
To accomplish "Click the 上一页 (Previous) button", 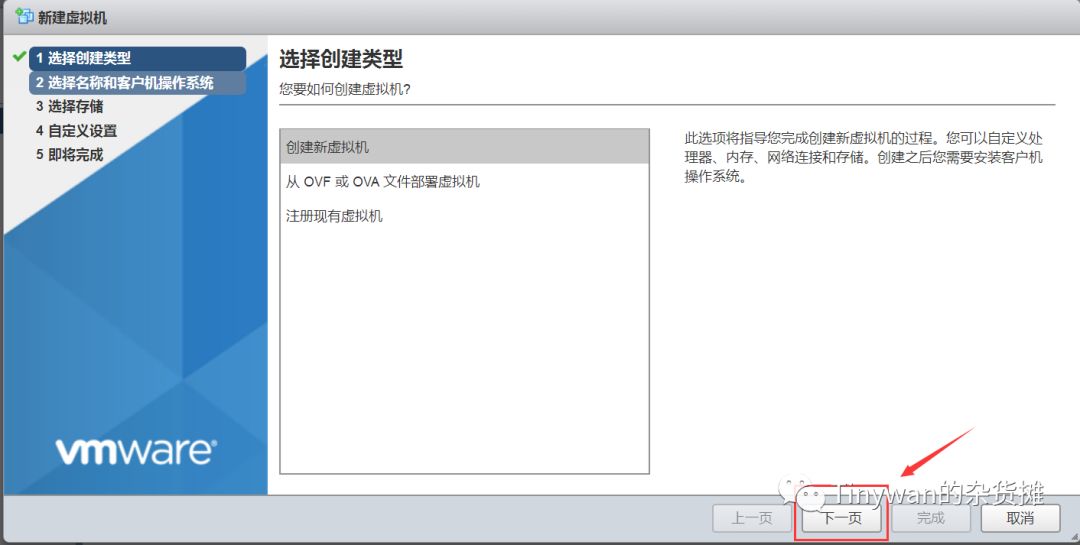I will click(x=752, y=518).
